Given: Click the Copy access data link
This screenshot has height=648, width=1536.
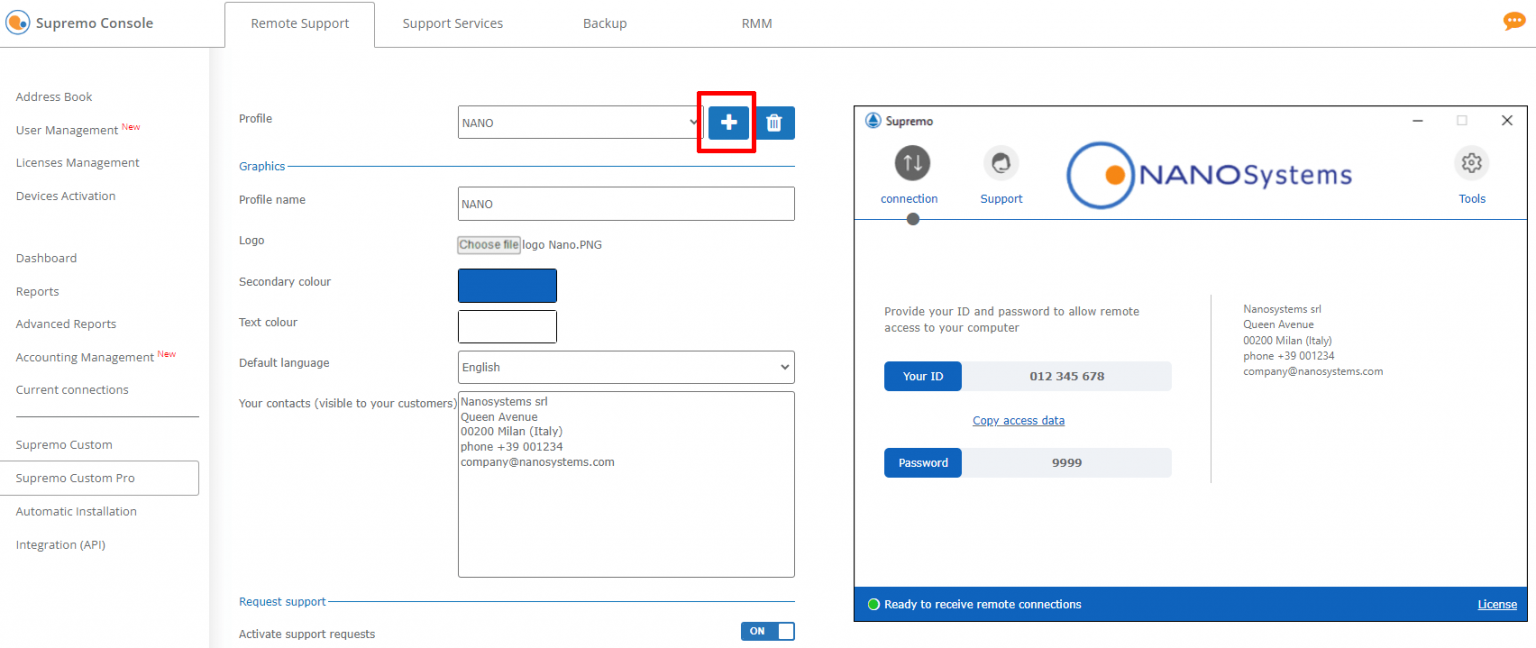Looking at the screenshot, I should point(1018,420).
